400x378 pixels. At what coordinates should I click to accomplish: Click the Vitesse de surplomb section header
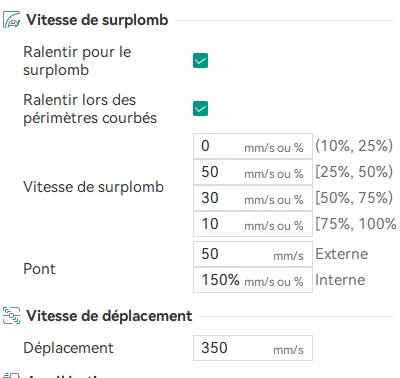tap(97, 20)
